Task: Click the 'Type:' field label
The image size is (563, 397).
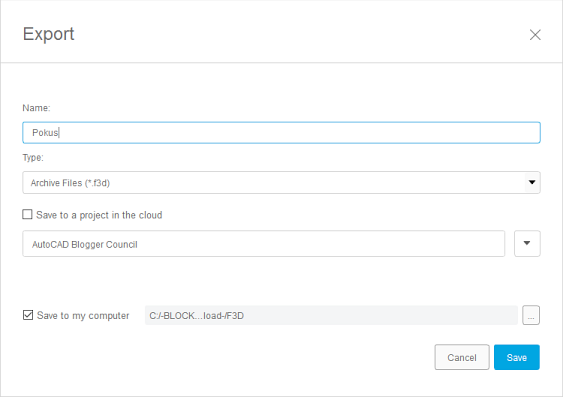Action: pos(33,158)
